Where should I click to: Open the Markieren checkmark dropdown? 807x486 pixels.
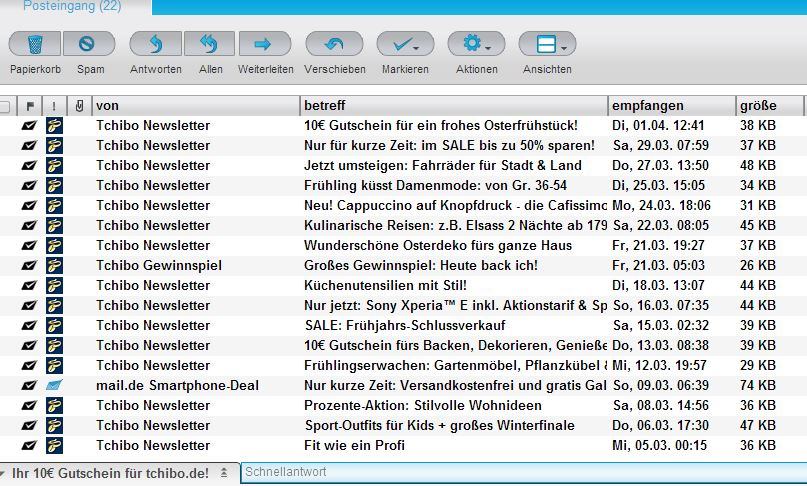point(406,44)
